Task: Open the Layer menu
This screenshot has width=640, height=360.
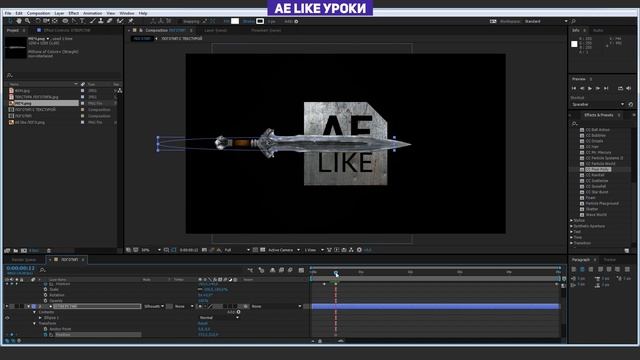Action: (x=59, y=13)
